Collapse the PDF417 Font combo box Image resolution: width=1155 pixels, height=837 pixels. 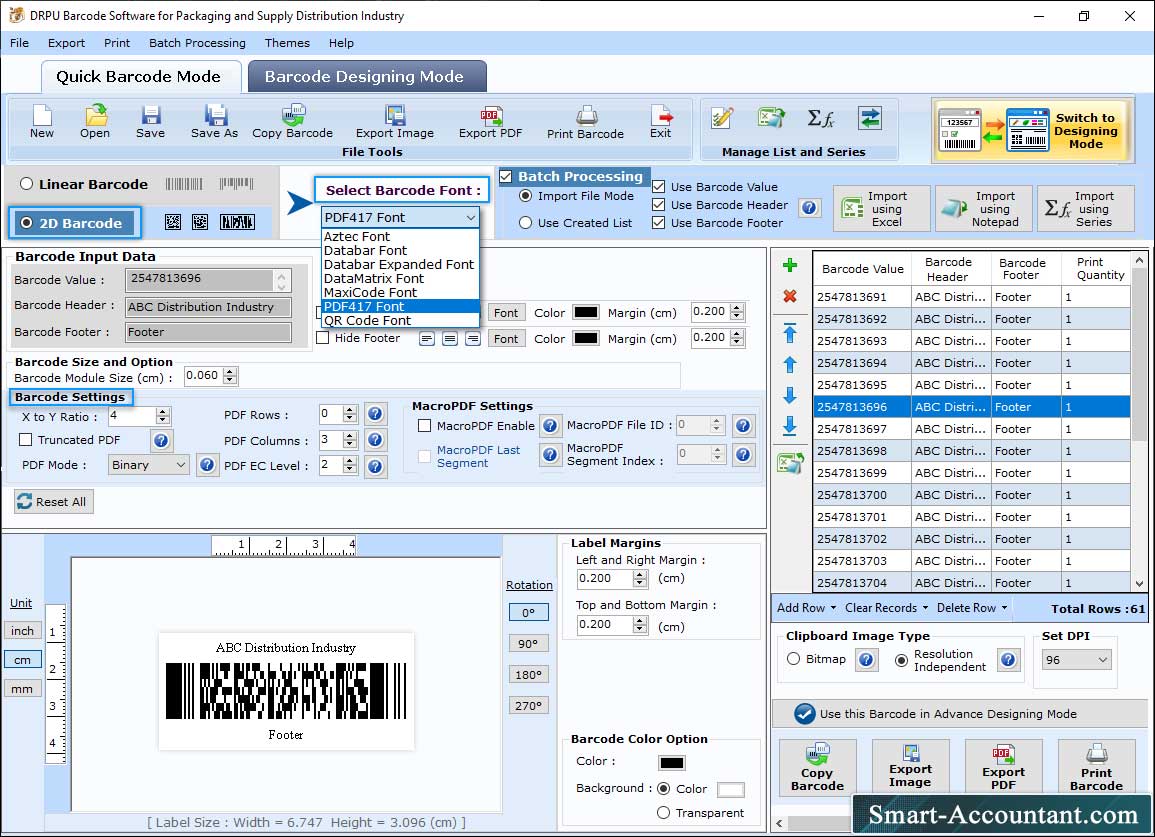click(471, 217)
